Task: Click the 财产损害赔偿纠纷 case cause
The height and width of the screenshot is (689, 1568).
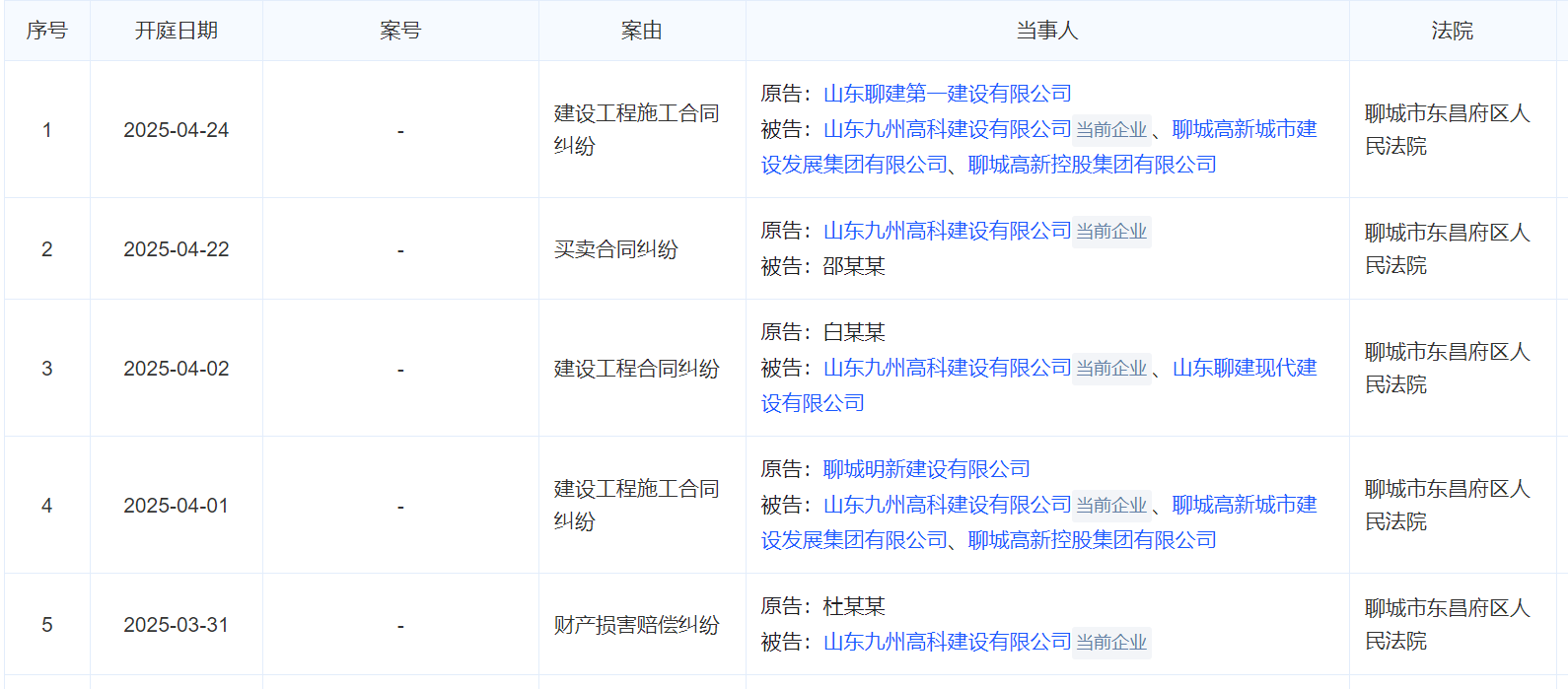Action: [x=636, y=625]
